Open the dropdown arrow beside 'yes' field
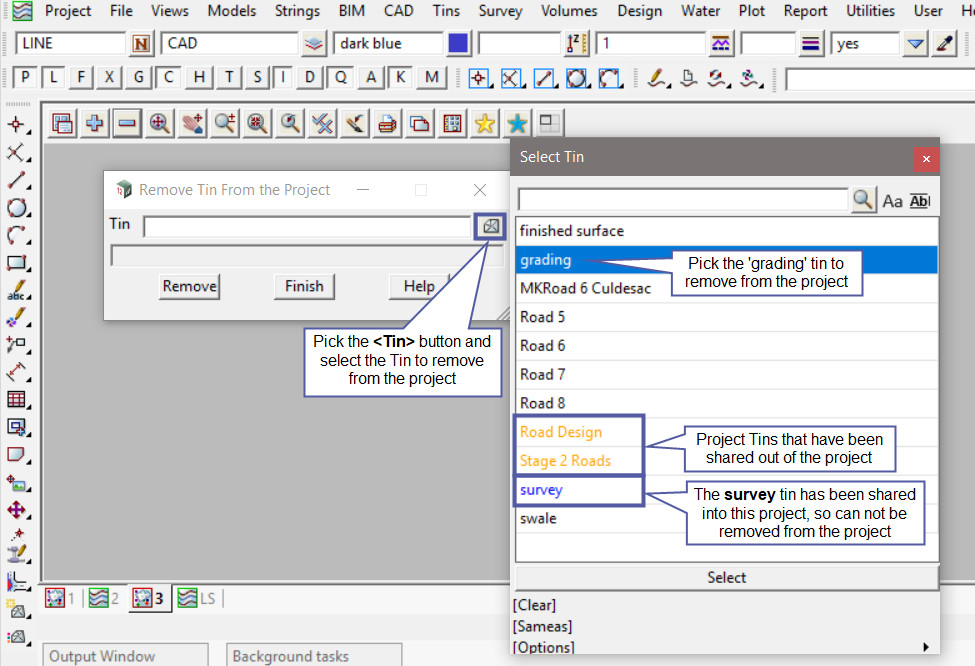The width and height of the screenshot is (975, 666). point(915,44)
